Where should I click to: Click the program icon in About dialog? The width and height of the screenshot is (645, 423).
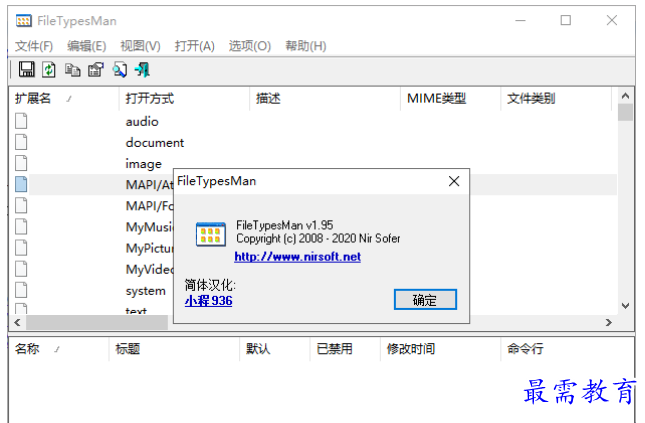(x=211, y=234)
